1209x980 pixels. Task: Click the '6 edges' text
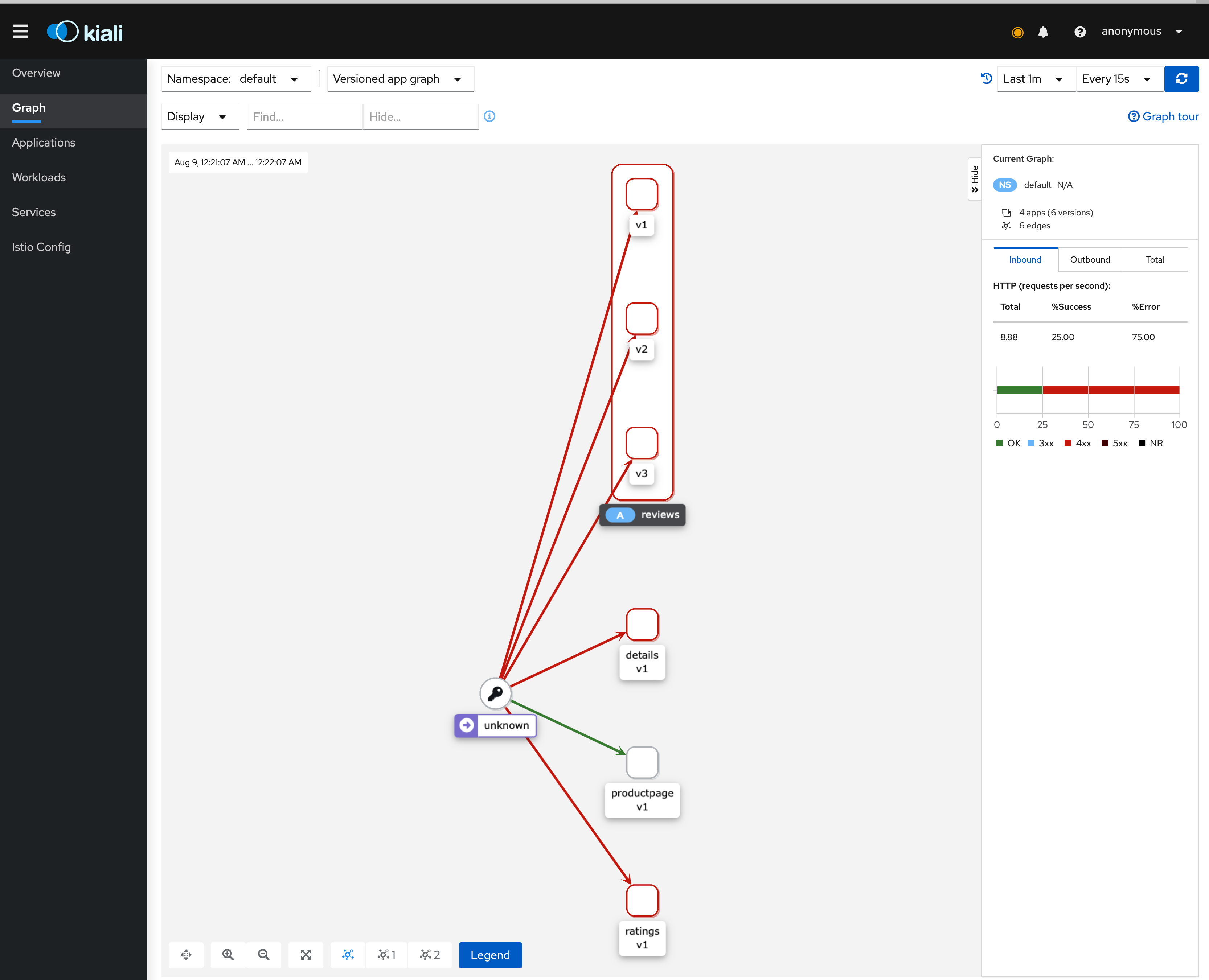click(x=1034, y=225)
